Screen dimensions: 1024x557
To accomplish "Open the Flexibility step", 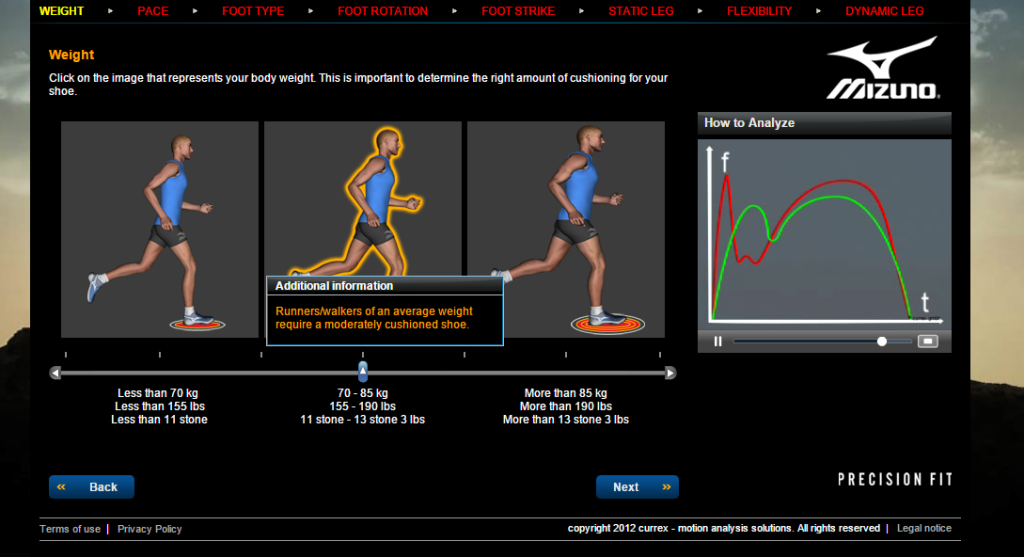I will pos(759,11).
